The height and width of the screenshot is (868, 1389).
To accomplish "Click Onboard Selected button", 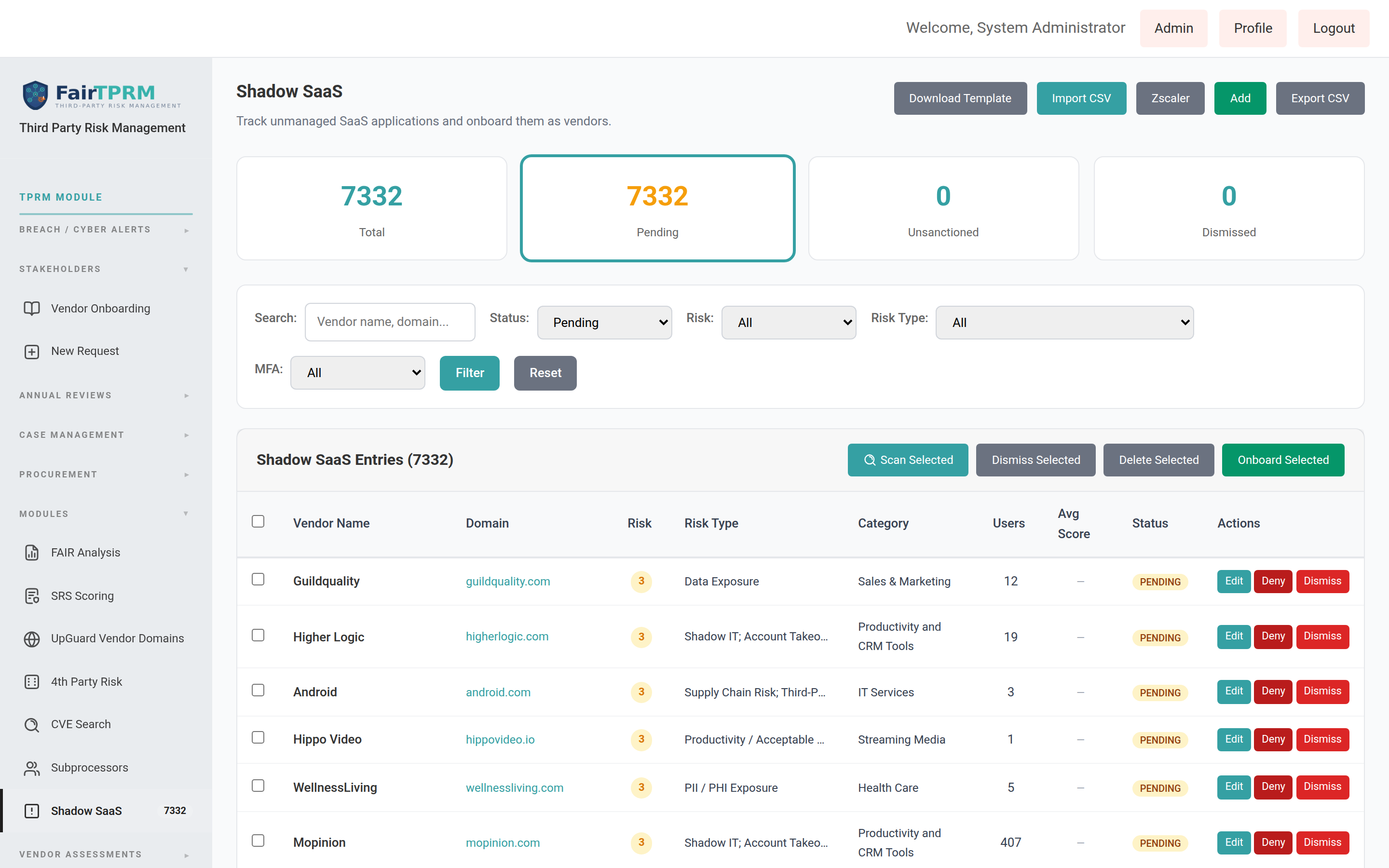I will (1283, 460).
